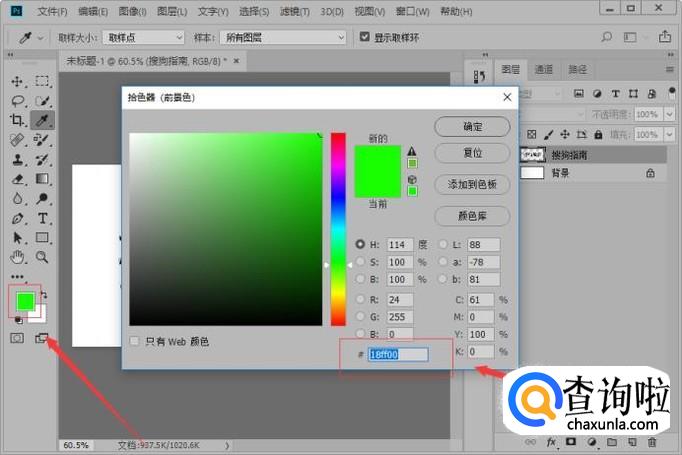Create a new group folder icon
This screenshot has width=682, height=455.
(612, 442)
